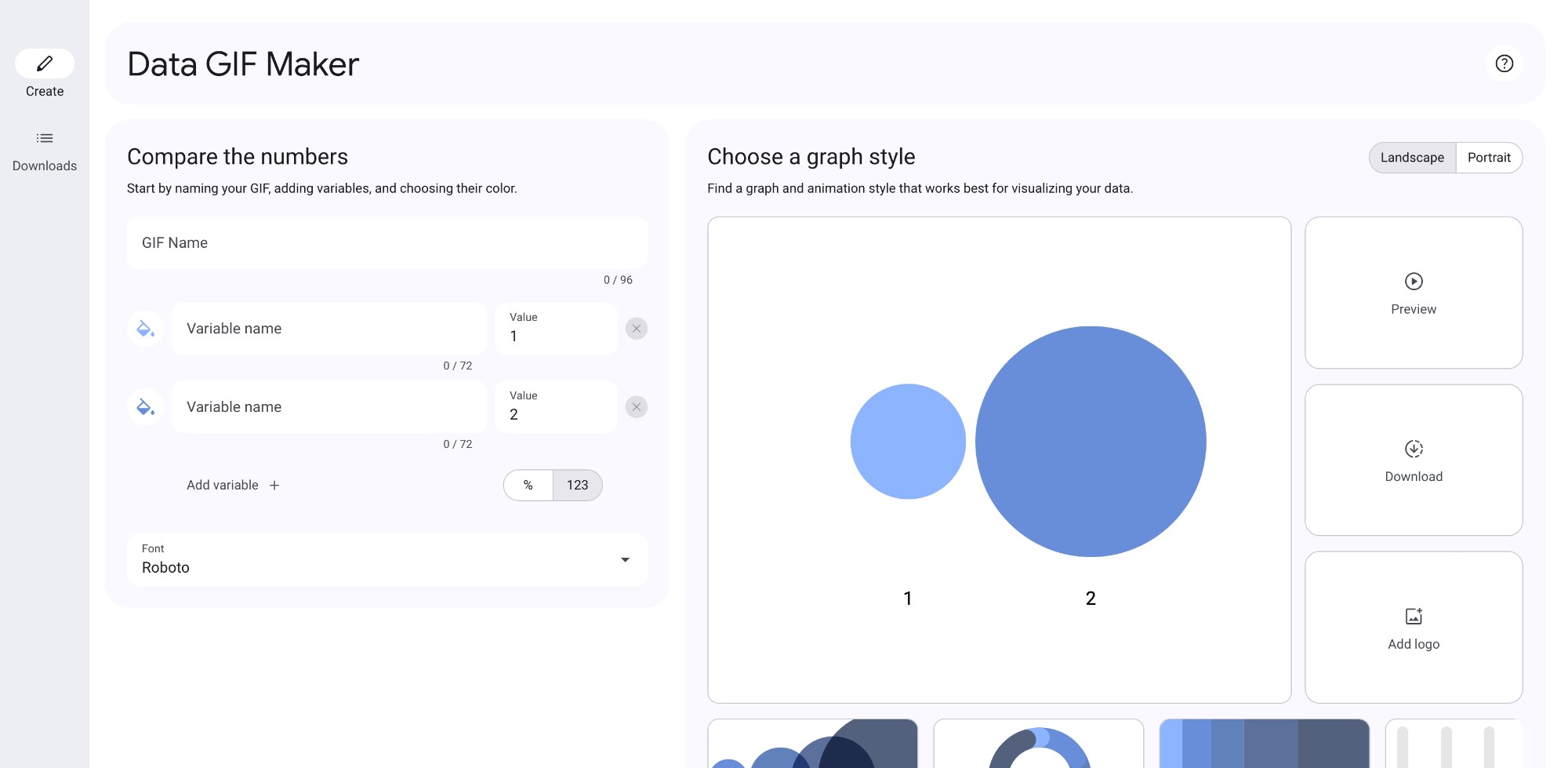Remove the variable with value 1
The height and width of the screenshot is (768, 1568).
pos(637,329)
